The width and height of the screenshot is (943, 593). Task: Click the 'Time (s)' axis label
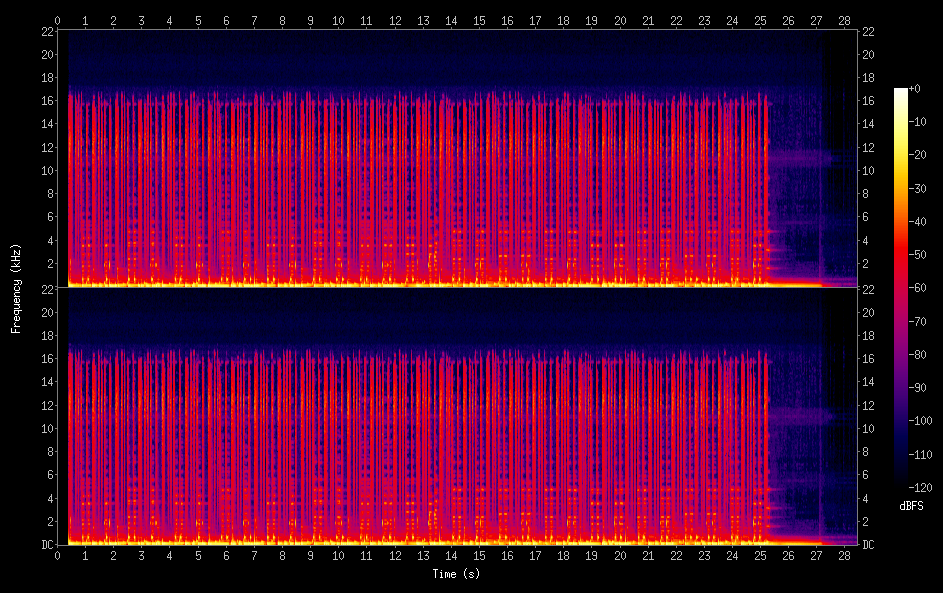pyautogui.click(x=455, y=574)
